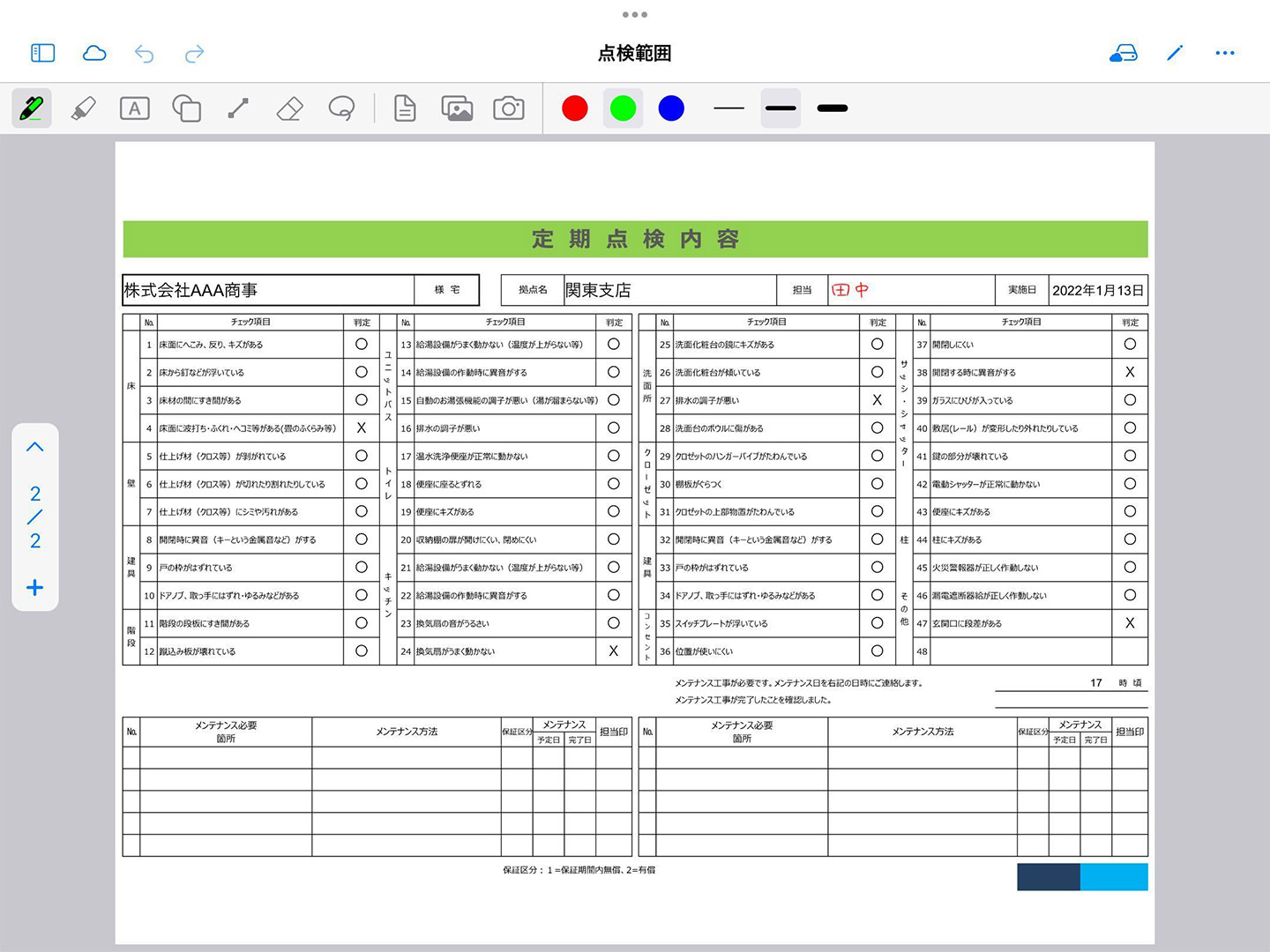Select the shapes tool
Viewport: 1270px width, 952px height.
[186, 108]
